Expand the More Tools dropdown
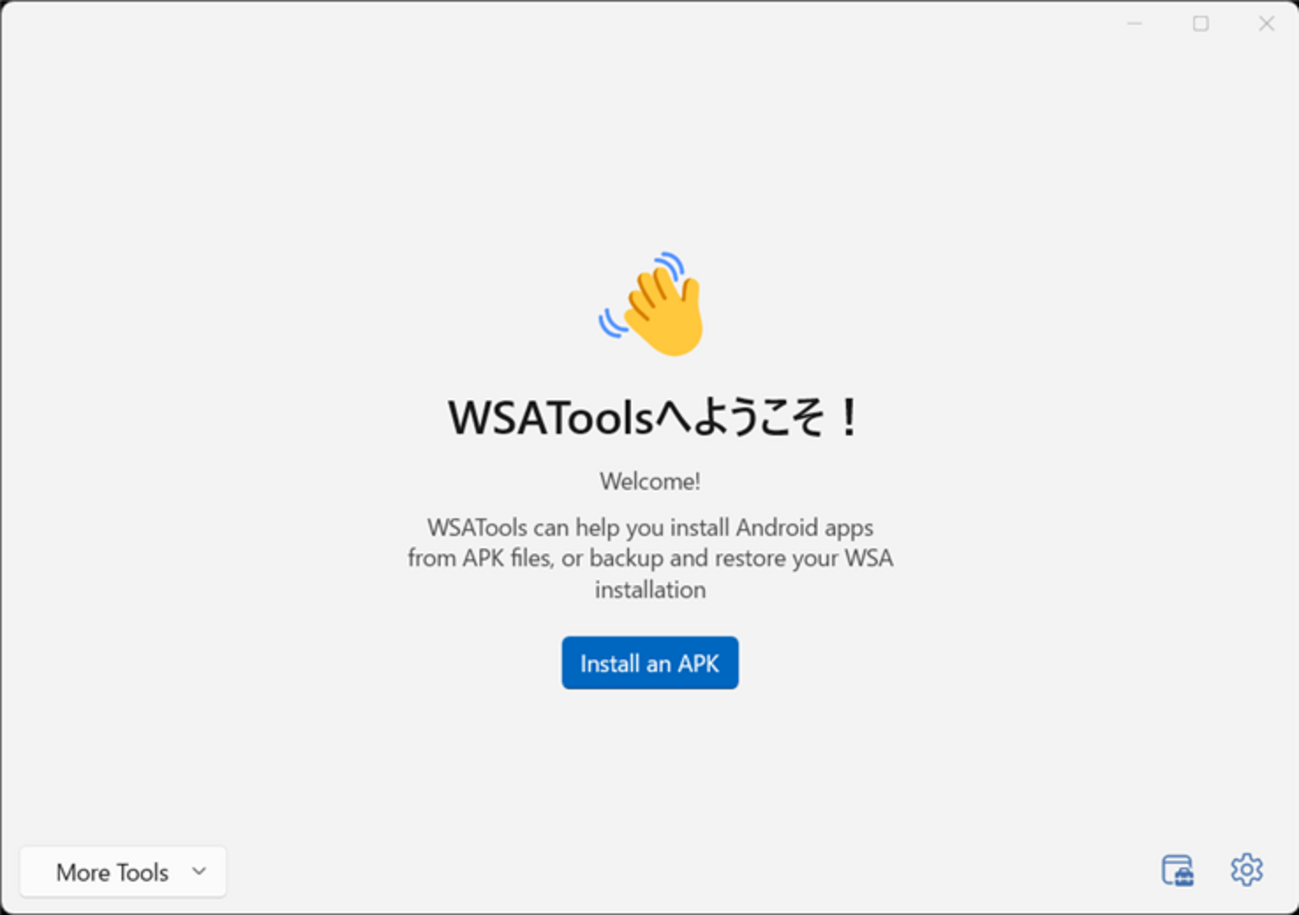 click(x=123, y=872)
